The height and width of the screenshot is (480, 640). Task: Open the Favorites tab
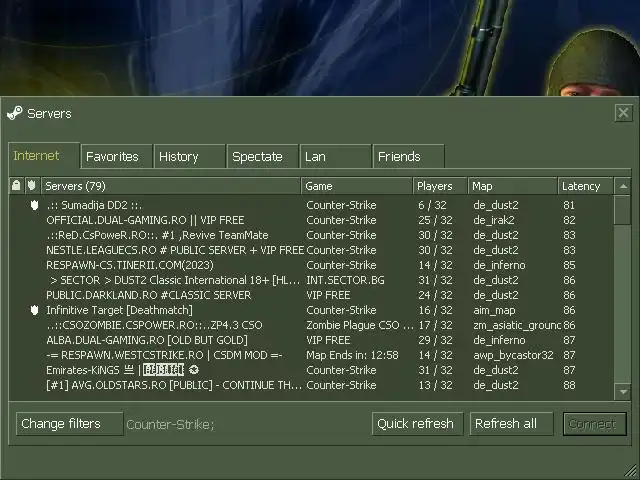[117, 156]
